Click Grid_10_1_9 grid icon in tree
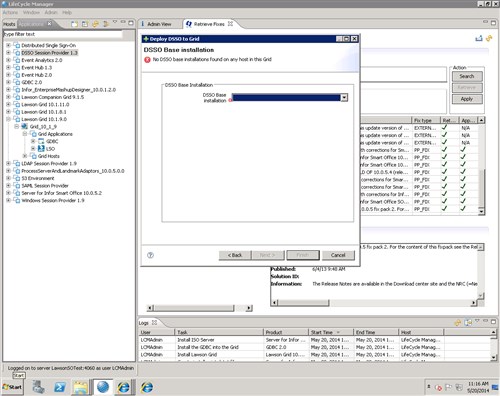The image size is (500, 396). coord(24,126)
